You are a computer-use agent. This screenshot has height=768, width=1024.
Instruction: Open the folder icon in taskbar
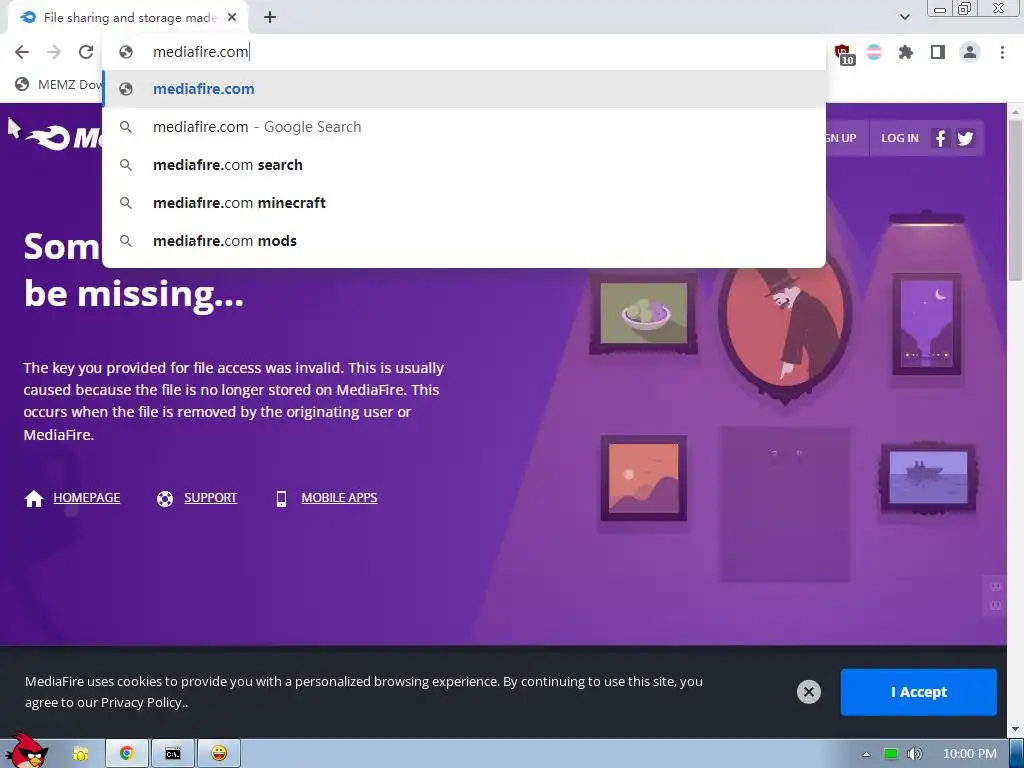tap(81, 754)
